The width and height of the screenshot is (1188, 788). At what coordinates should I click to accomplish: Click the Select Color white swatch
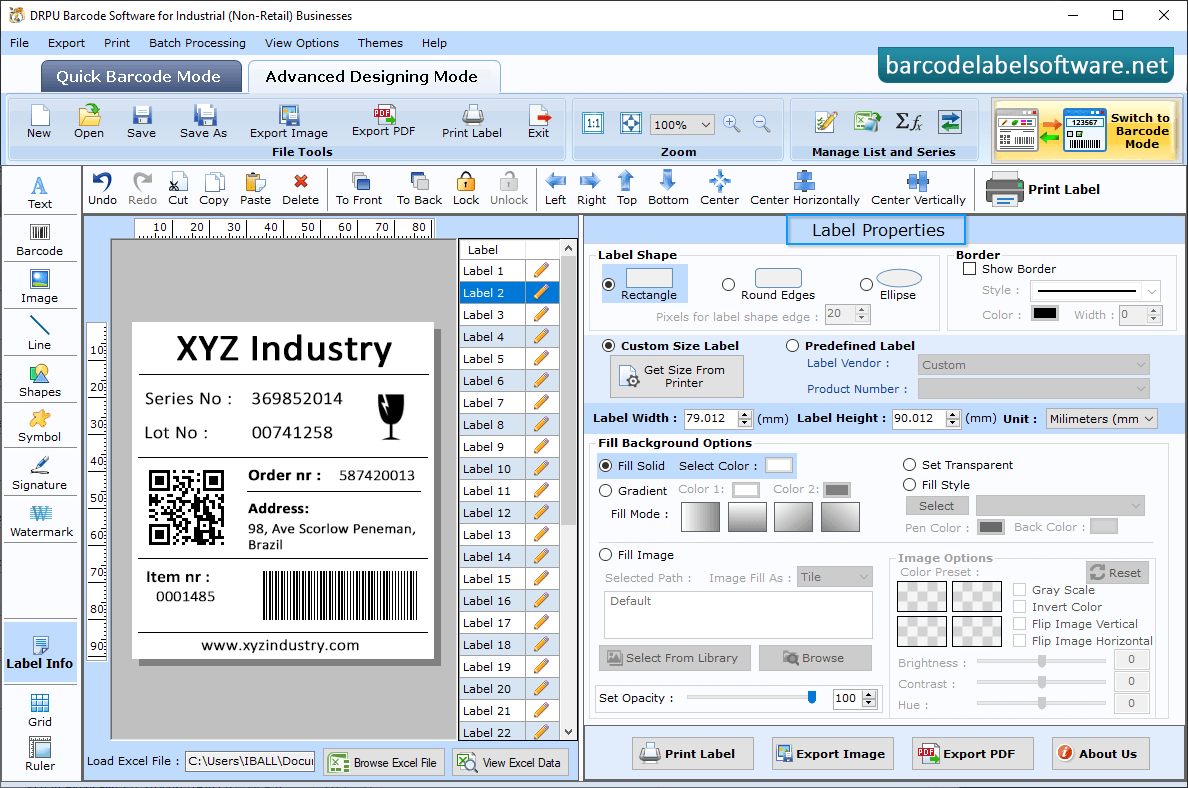(x=778, y=465)
